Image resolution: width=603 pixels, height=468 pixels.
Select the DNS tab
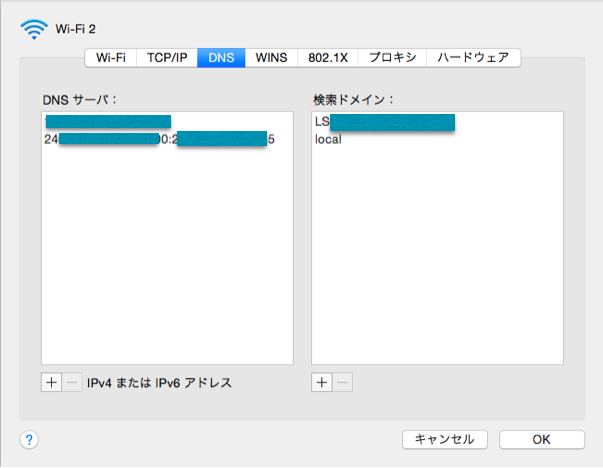[221, 58]
